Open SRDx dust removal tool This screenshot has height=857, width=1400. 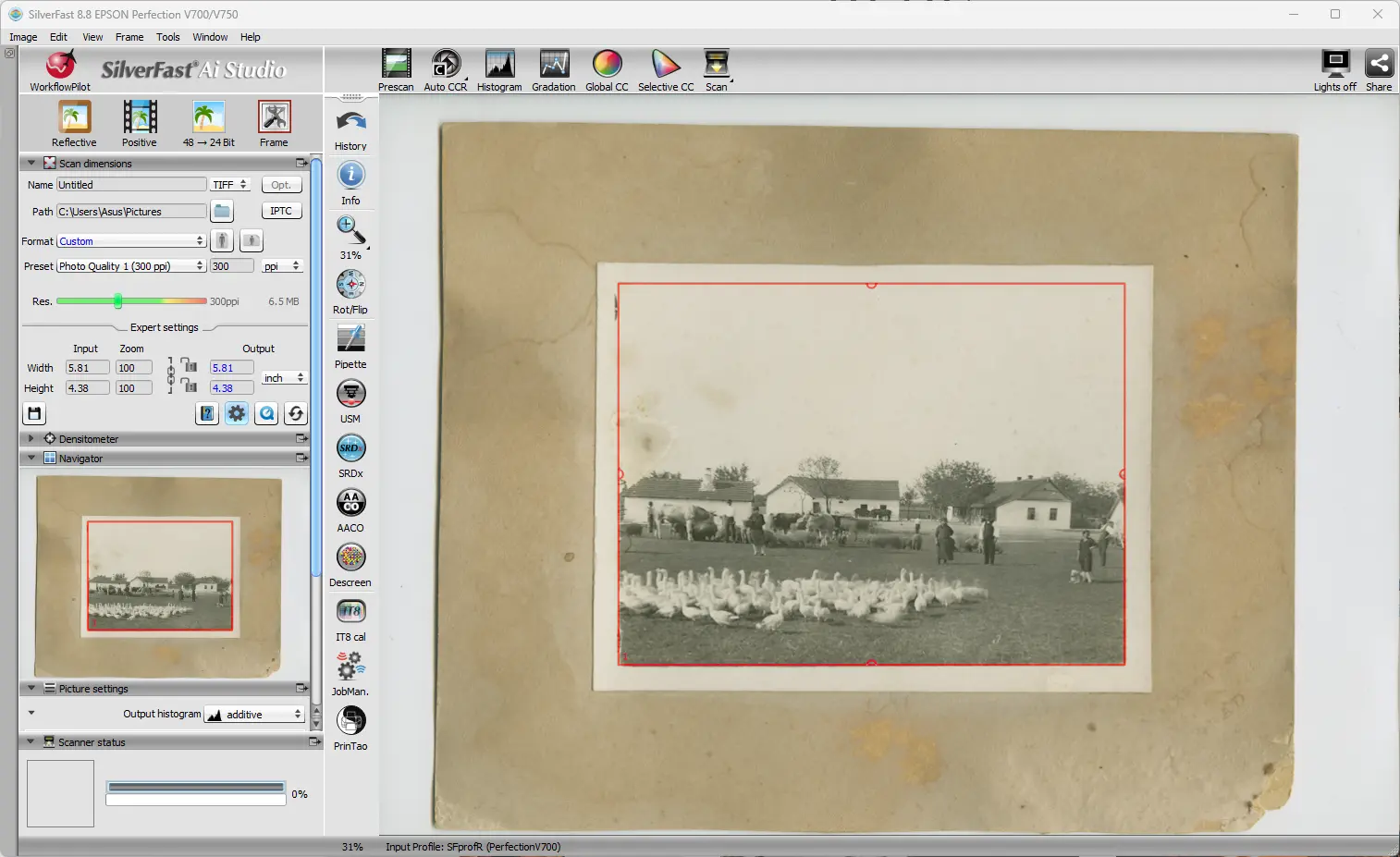pos(350,447)
